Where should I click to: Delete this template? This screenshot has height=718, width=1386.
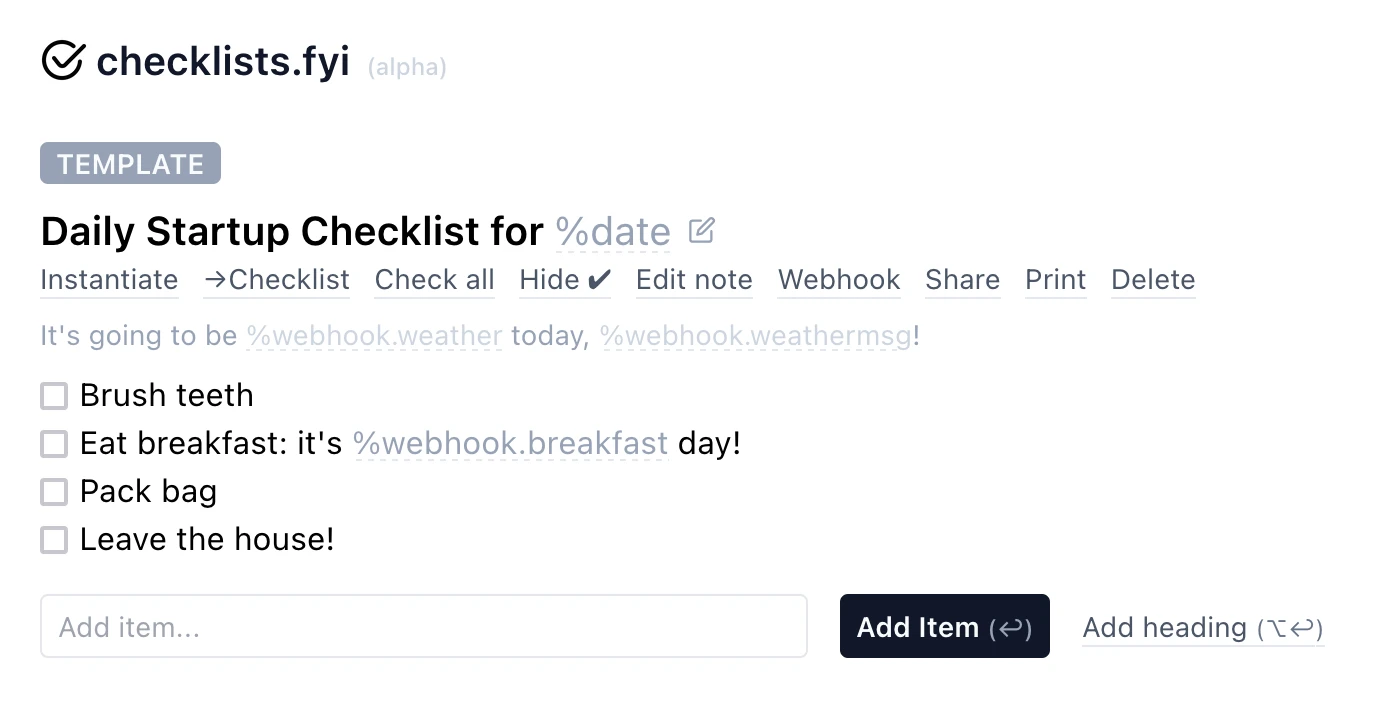[1153, 280]
